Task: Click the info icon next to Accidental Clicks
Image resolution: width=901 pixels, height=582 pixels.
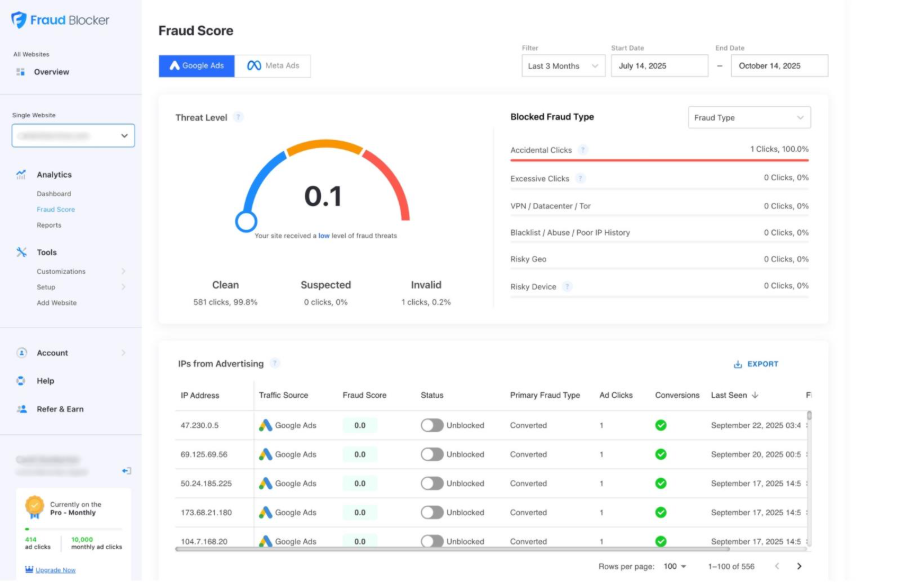Action: tap(583, 150)
